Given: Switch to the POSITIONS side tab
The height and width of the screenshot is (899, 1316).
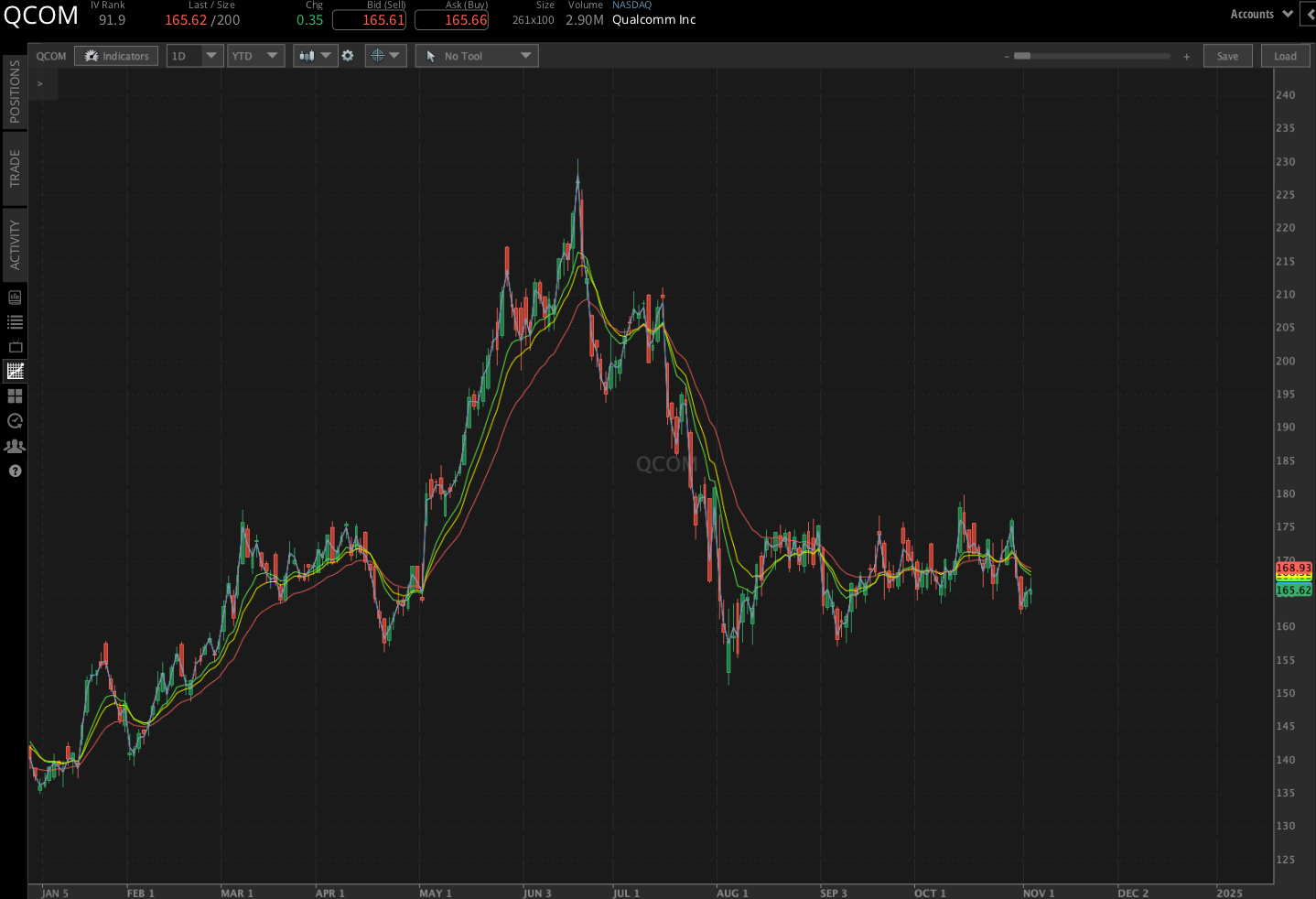Looking at the screenshot, I should click(15, 92).
